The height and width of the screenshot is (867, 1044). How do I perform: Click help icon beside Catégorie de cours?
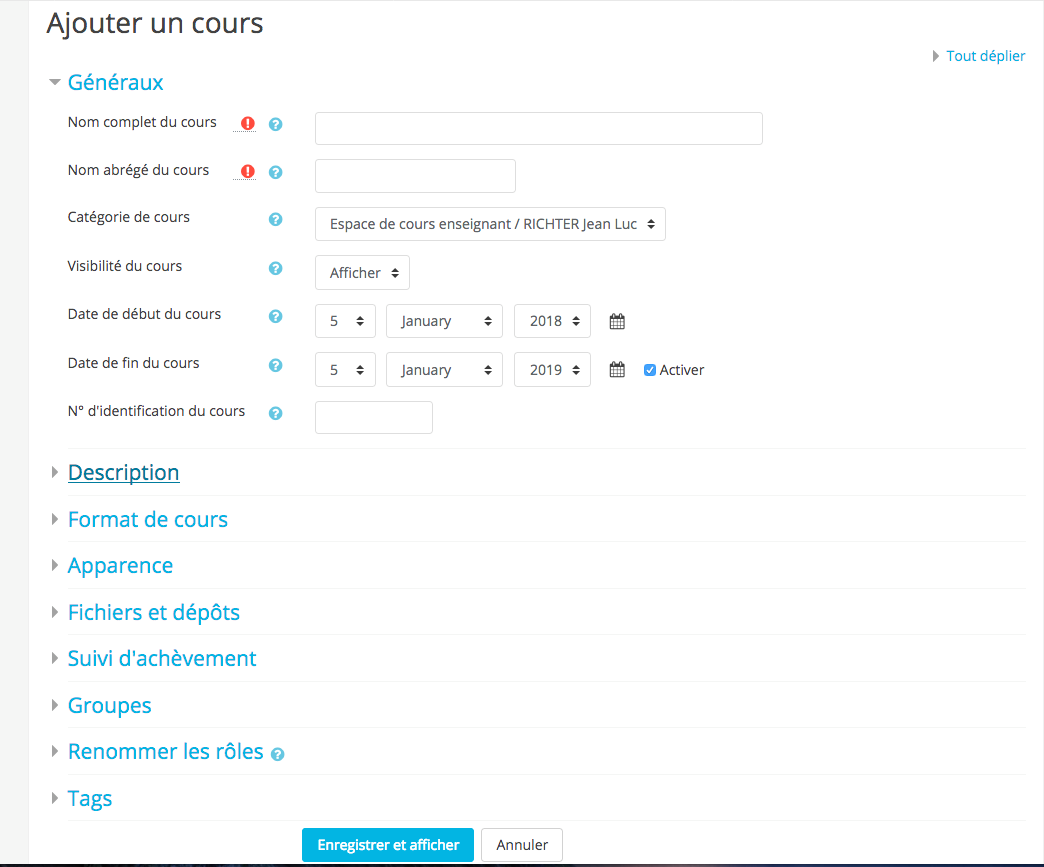[276, 219]
